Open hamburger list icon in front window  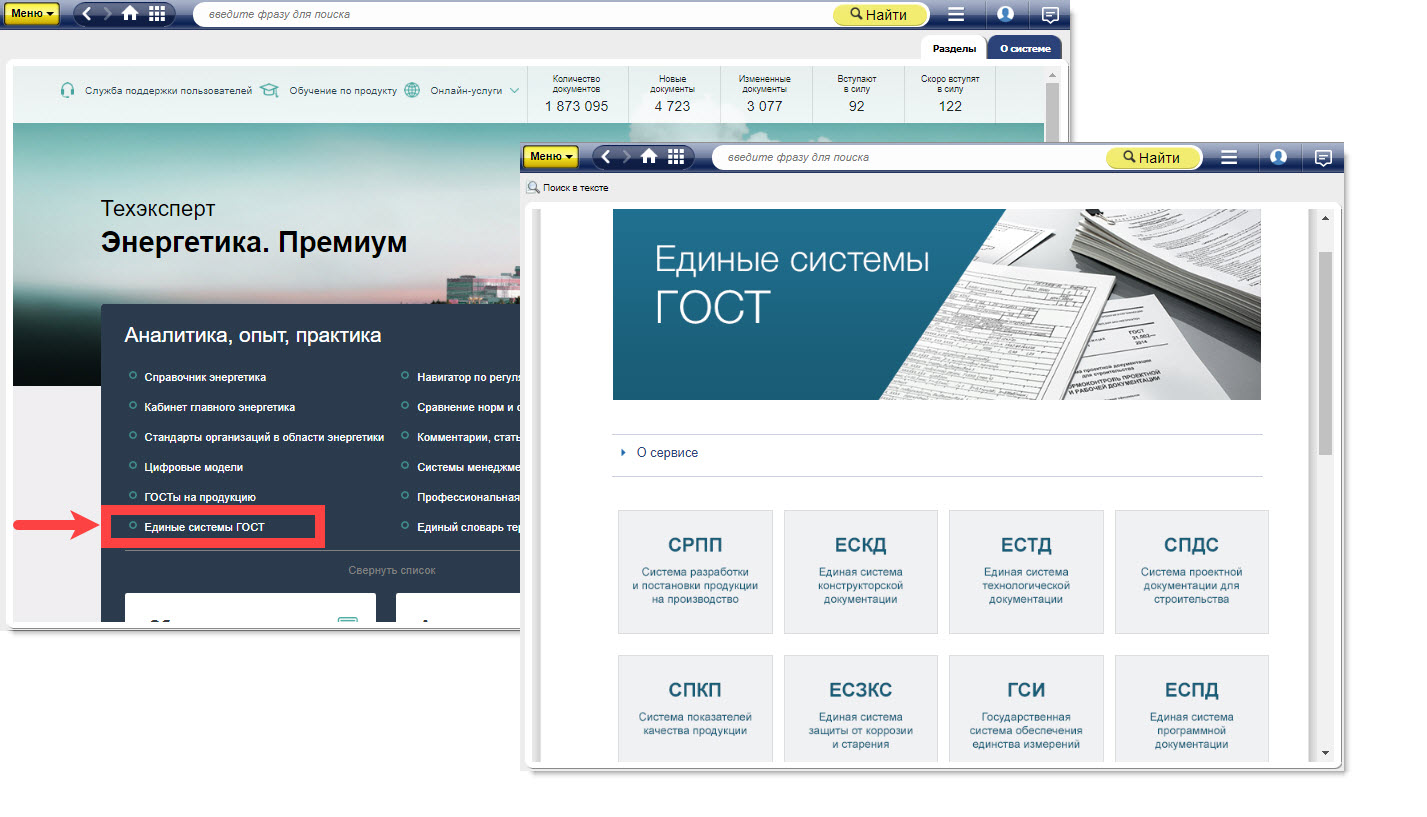[x=1229, y=158]
